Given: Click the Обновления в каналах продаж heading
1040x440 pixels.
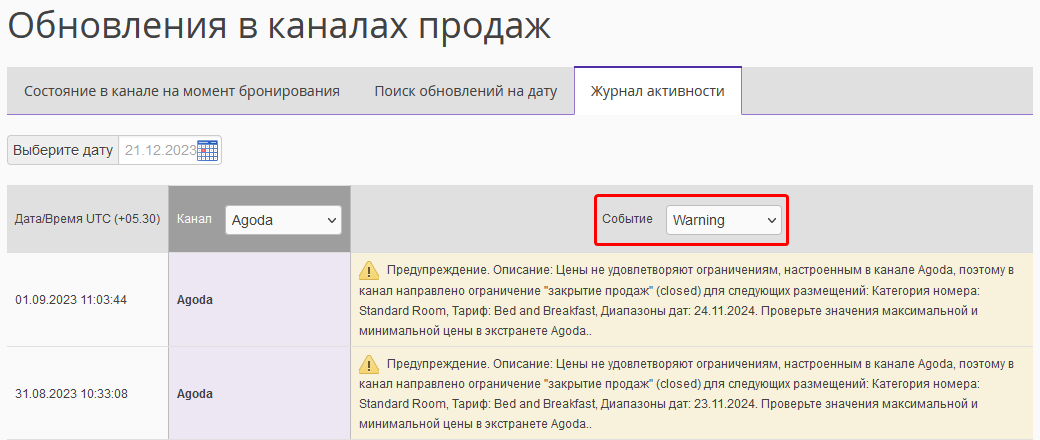Looking at the screenshot, I should click(279, 27).
